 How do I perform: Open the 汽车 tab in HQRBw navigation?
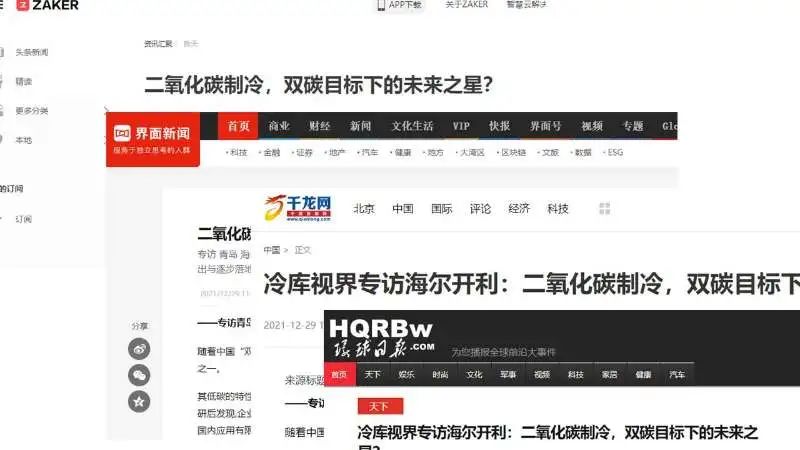coord(677,374)
